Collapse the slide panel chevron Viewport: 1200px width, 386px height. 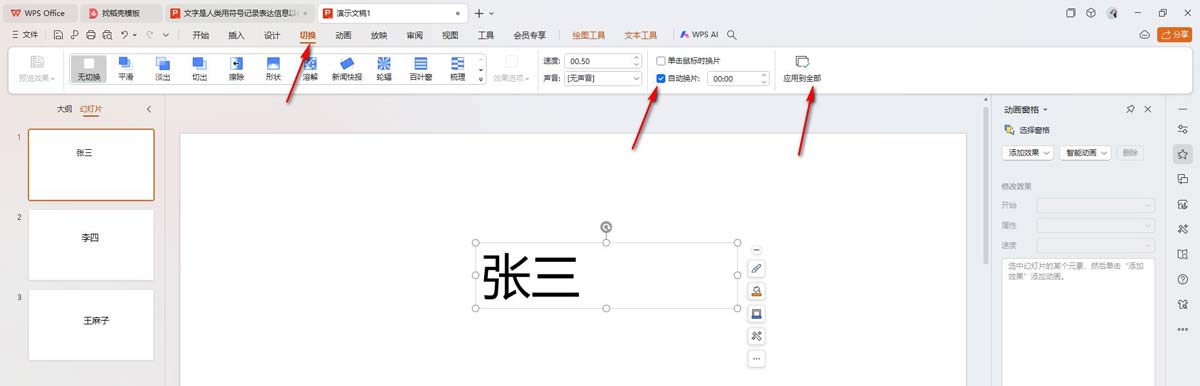point(148,109)
